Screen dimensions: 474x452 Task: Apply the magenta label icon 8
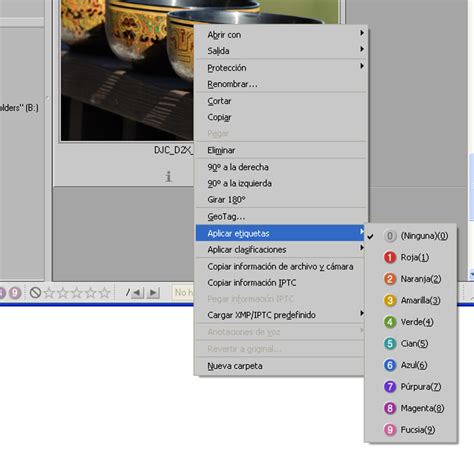(390, 408)
